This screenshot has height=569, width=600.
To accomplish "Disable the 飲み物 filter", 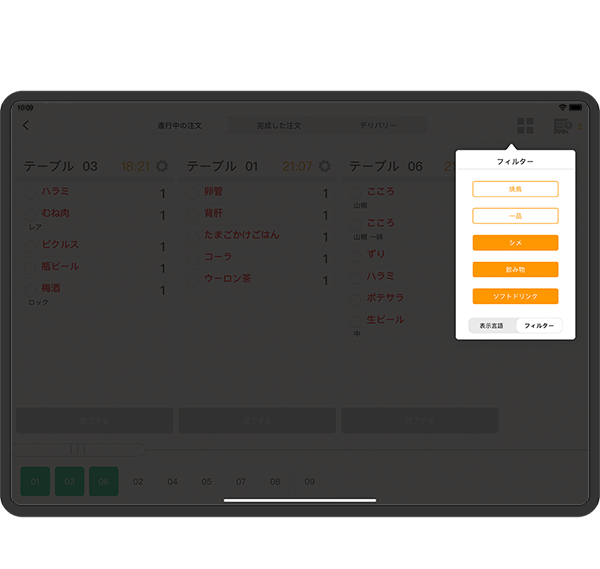I will (515, 269).
